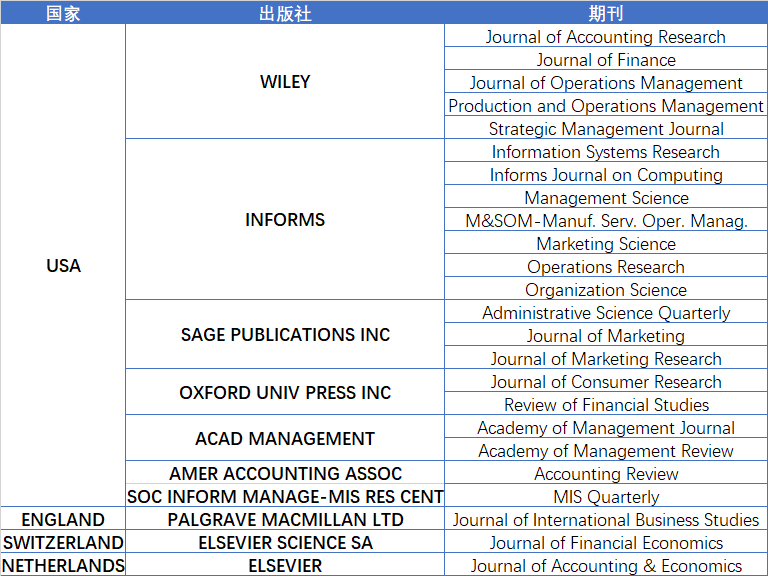Click Journal of Accounting Research cell

tap(606, 36)
